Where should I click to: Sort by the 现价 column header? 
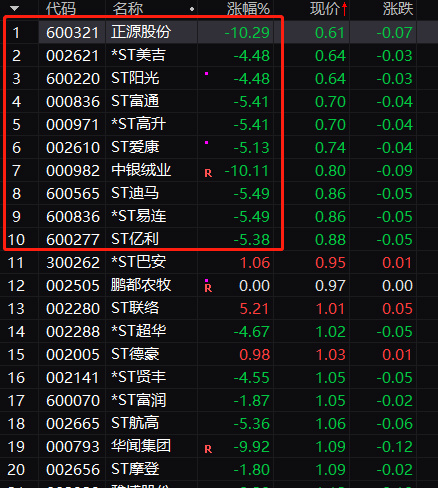tap(325, 9)
